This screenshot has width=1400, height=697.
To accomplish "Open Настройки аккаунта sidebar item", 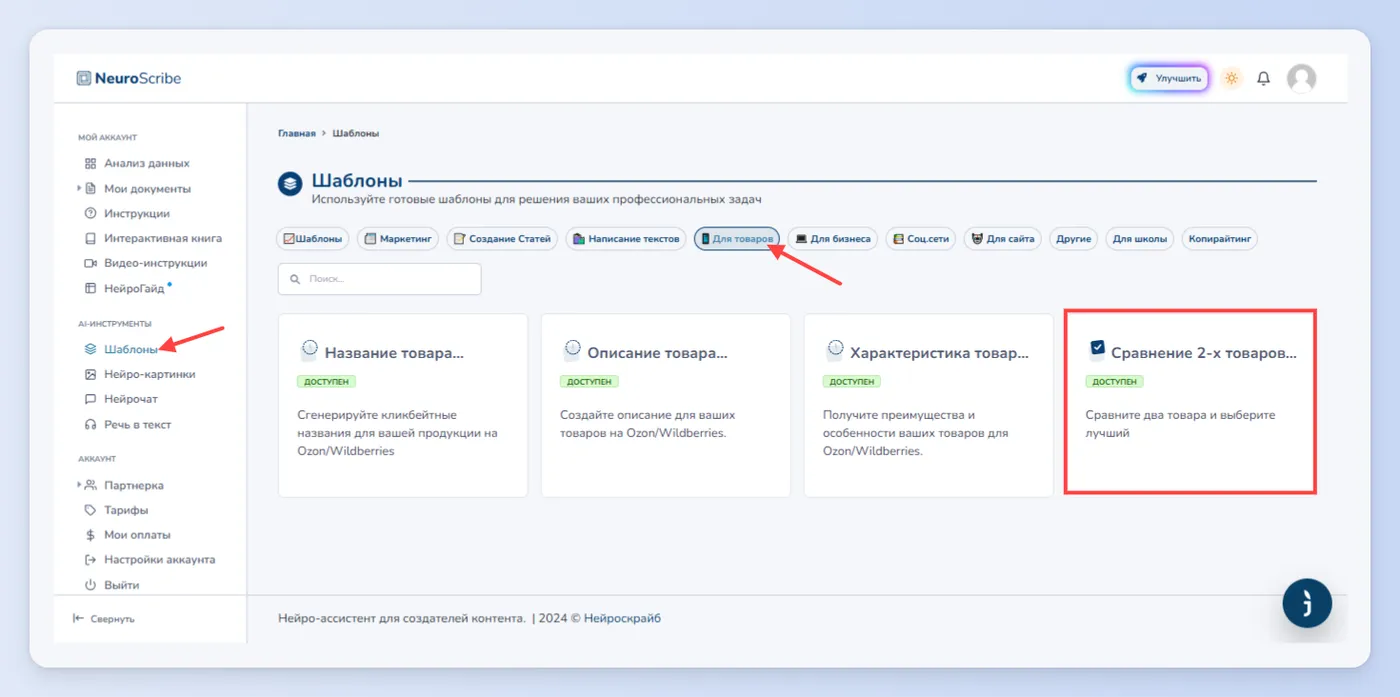I will tap(150, 560).
